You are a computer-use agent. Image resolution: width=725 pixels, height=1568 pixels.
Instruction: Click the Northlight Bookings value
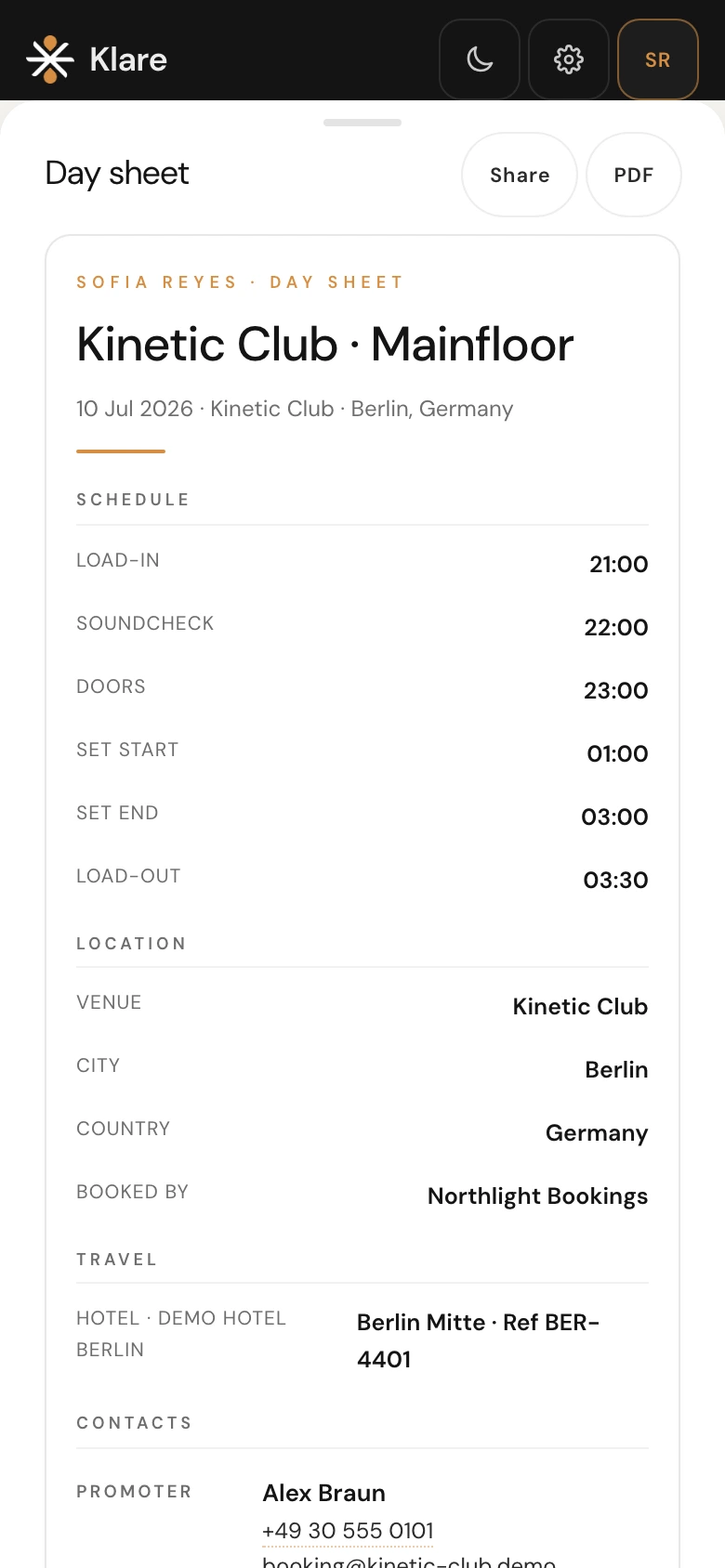537,1196
